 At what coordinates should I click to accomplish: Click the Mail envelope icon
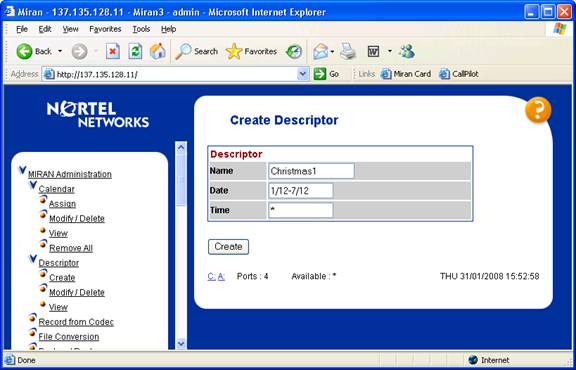tap(320, 52)
